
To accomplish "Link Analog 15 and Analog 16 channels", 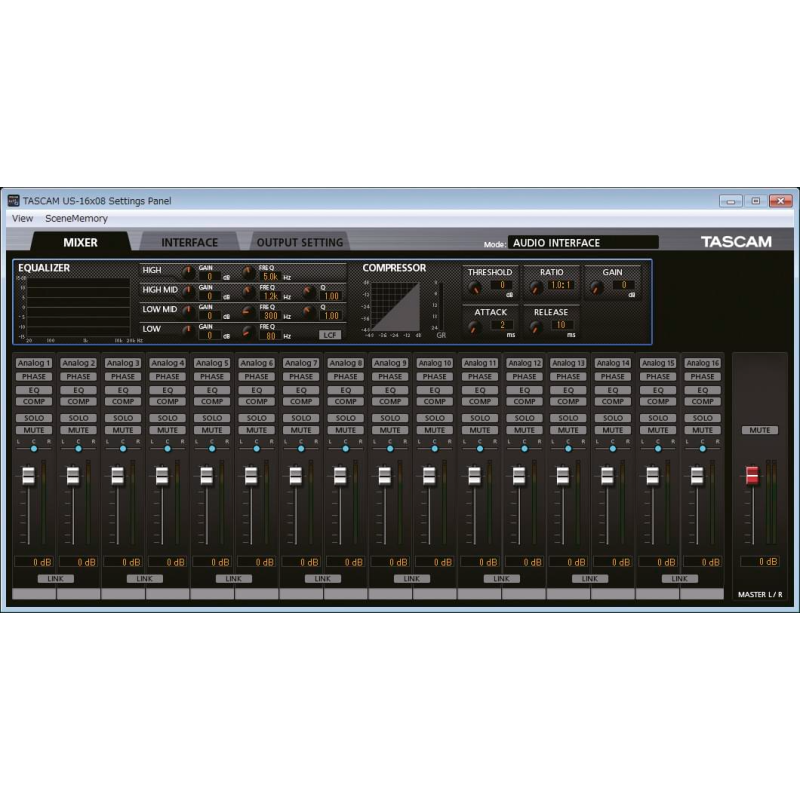I will (680, 579).
